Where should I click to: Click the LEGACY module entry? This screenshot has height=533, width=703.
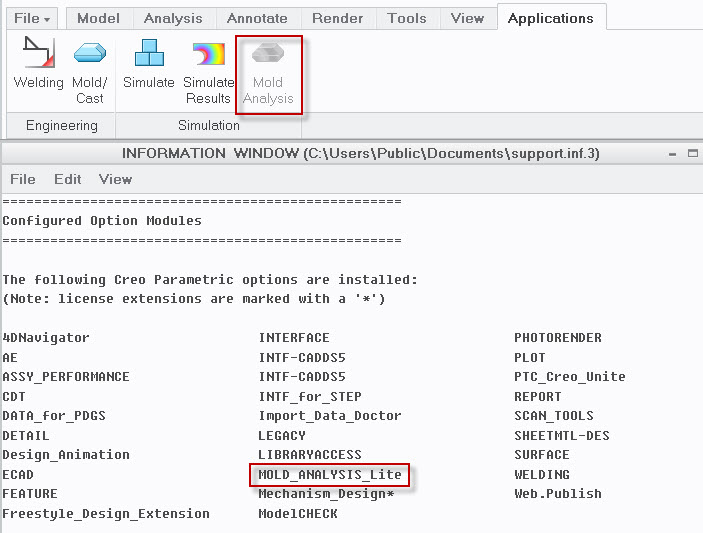[x=282, y=436]
